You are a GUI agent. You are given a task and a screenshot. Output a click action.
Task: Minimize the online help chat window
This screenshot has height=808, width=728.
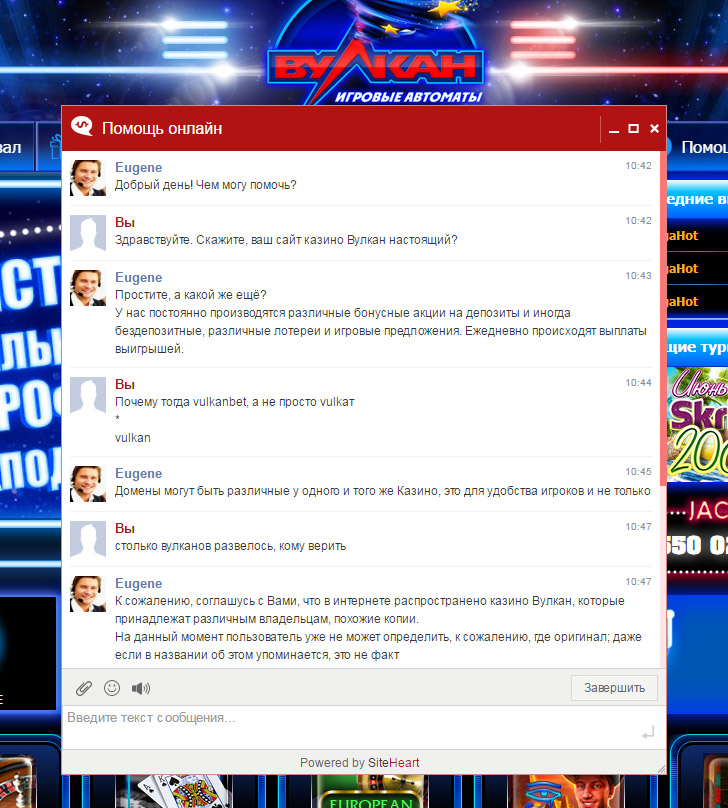click(x=614, y=129)
